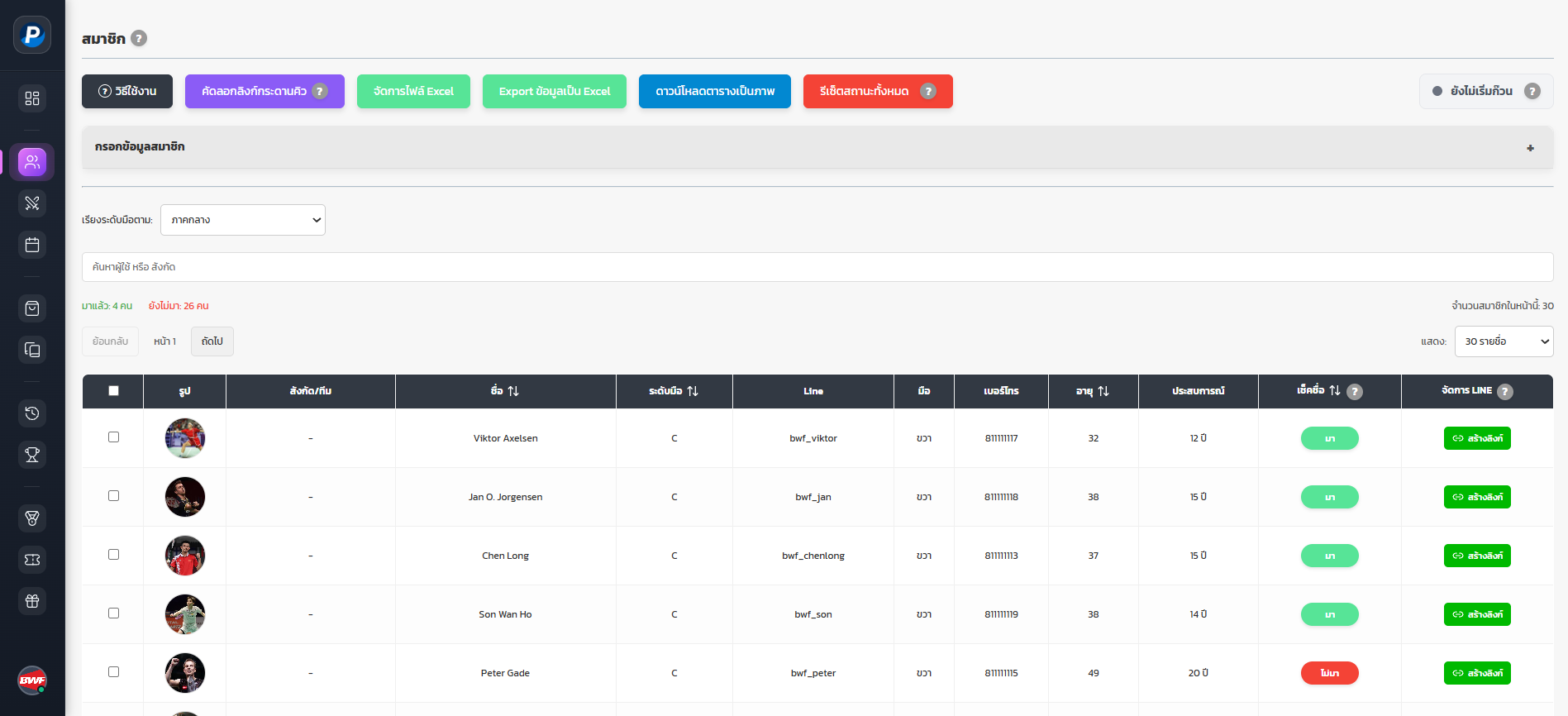Expand the กรอกข้อมูลสมาชิก panel with plus sign
This screenshot has width=1568, height=716.
1530,147
